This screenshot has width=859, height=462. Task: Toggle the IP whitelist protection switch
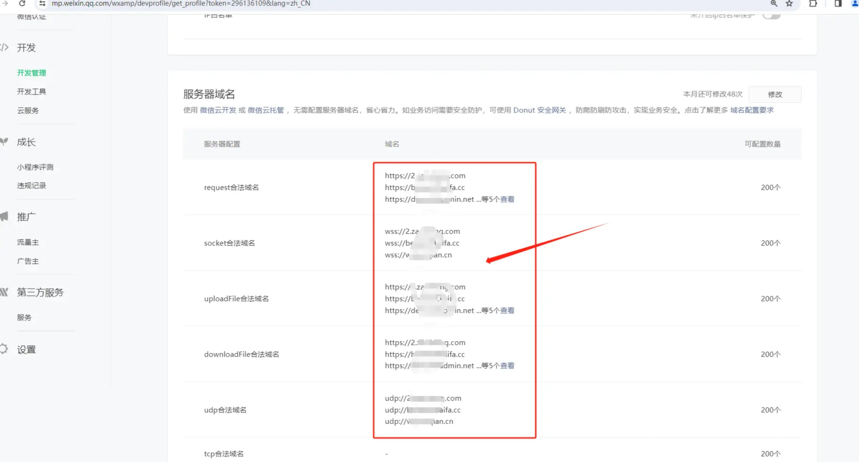pyautogui.click(x=771, y=15)
